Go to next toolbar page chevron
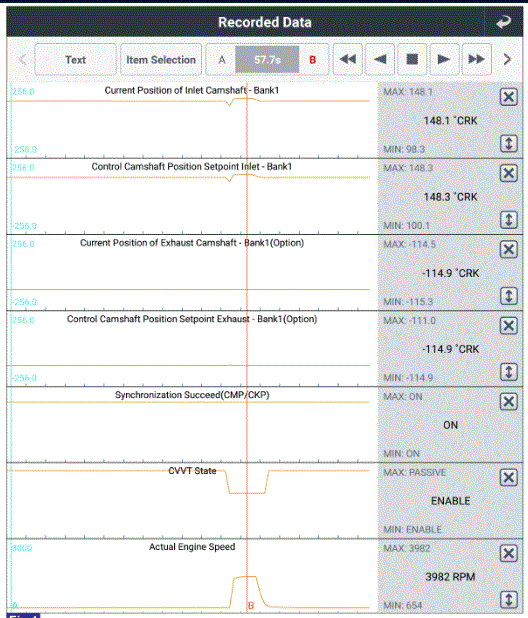This screenshot has height=618, width=528. point(507,60)
